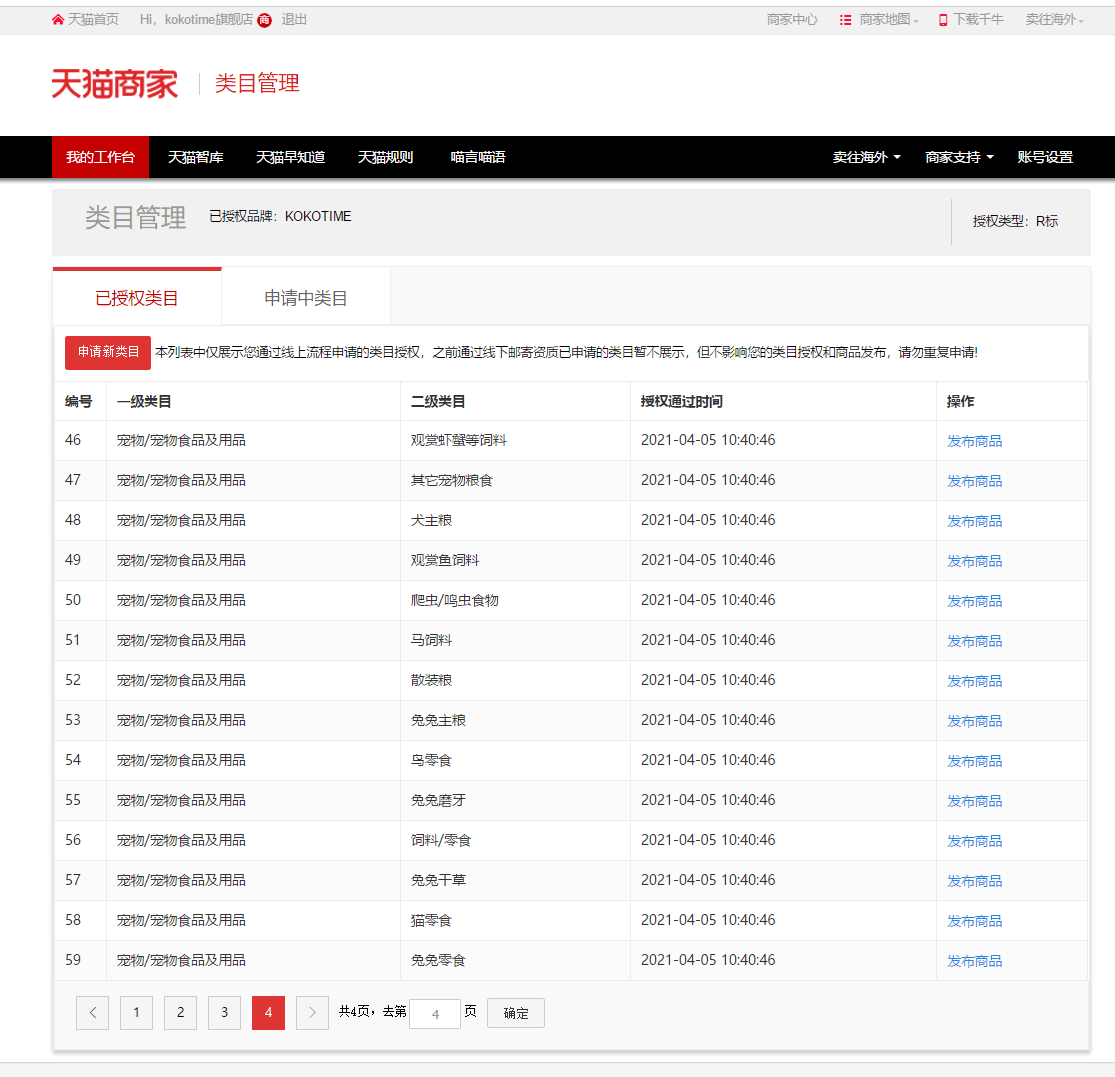This screenshot has width=1115, height=1077.
Task: Open the 商家中心 link
Action: pos(792,20)
